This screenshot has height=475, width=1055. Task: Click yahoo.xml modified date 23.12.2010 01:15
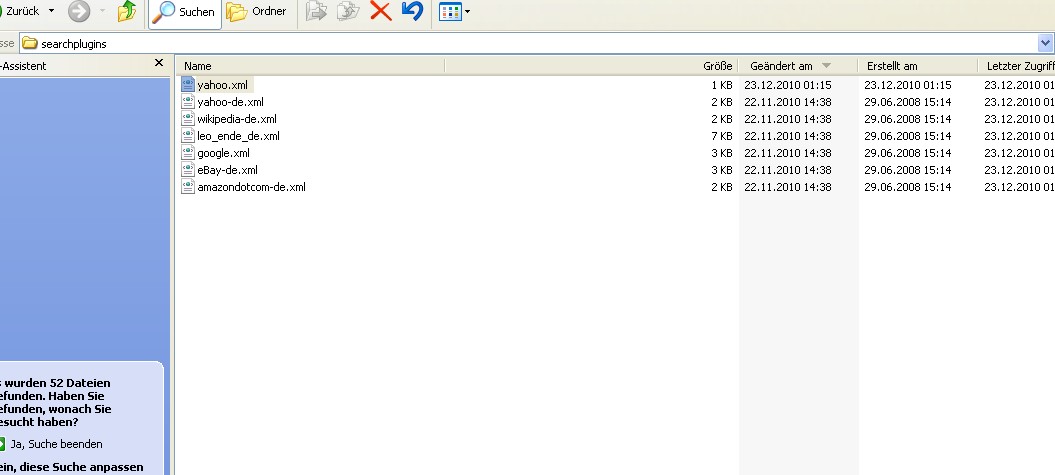click(x=788, y=85)
